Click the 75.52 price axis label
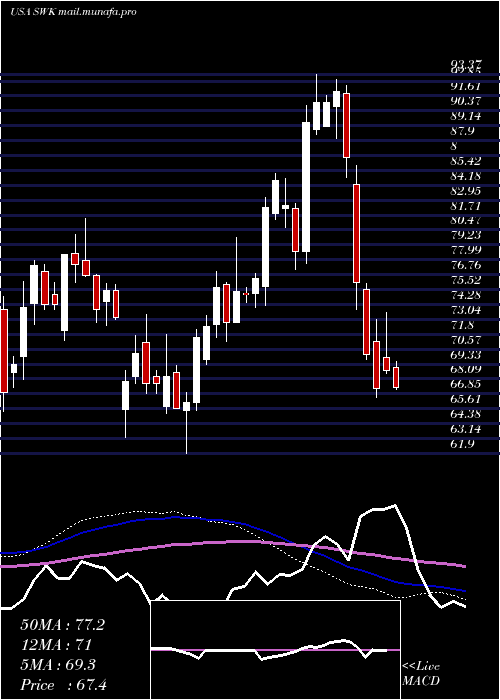The height and width of the screenshot is (700, 500). [x=466, y=280]
